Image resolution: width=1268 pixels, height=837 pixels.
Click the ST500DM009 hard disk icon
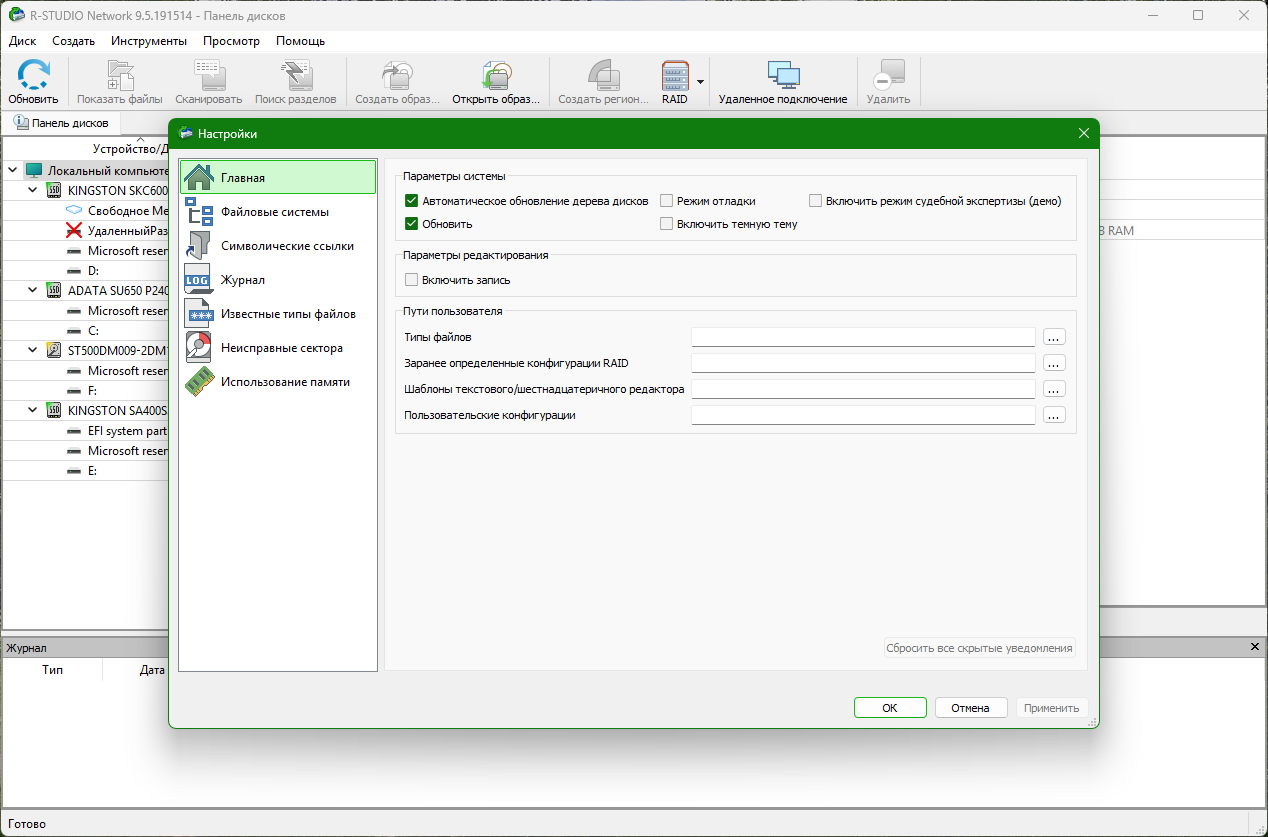[x=54, y=350]
